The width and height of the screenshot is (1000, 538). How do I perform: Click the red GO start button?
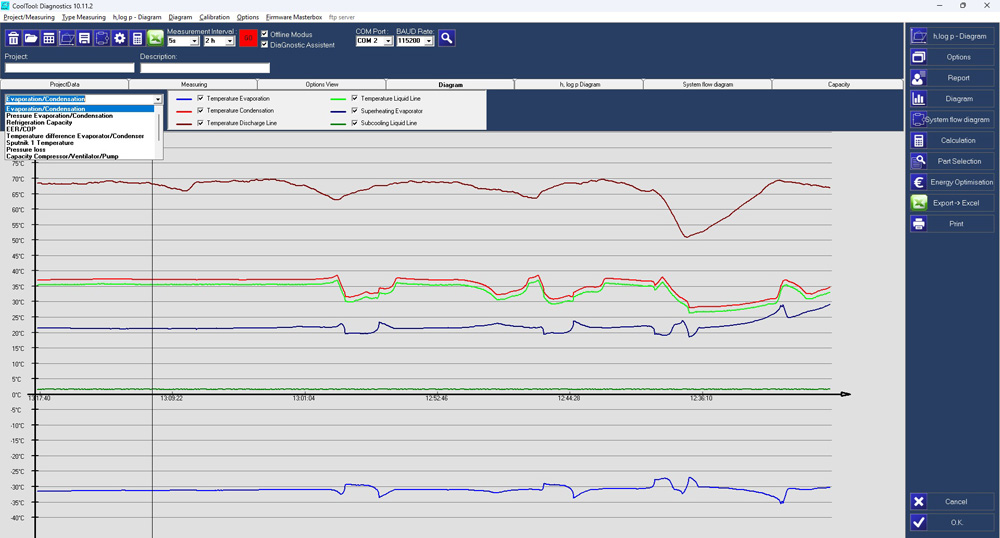coord(248,38)
